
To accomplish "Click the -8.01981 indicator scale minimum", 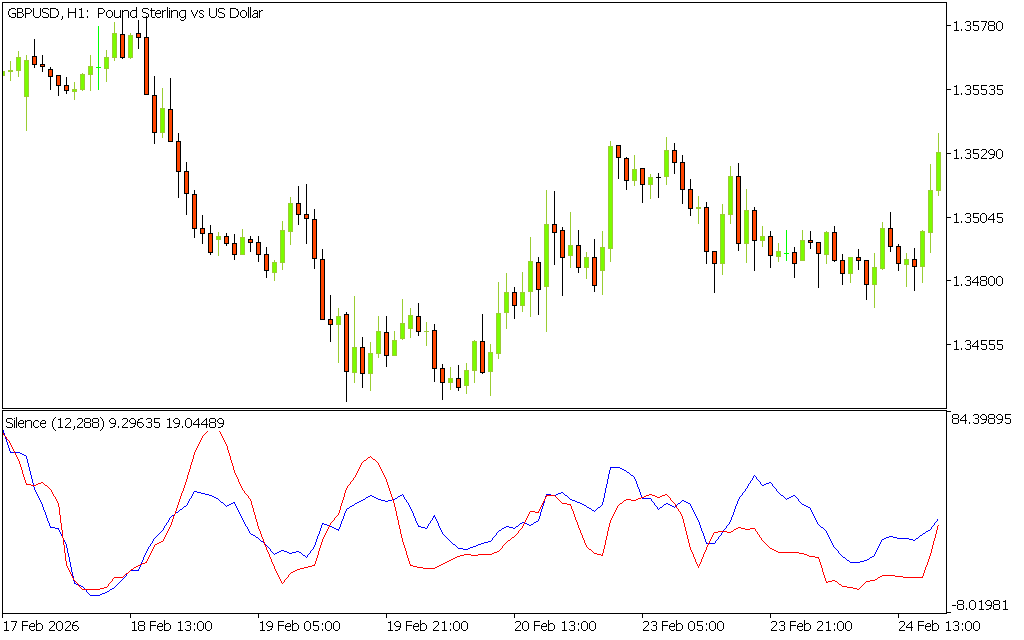I will pyautogui.click(x=984, y=604).
